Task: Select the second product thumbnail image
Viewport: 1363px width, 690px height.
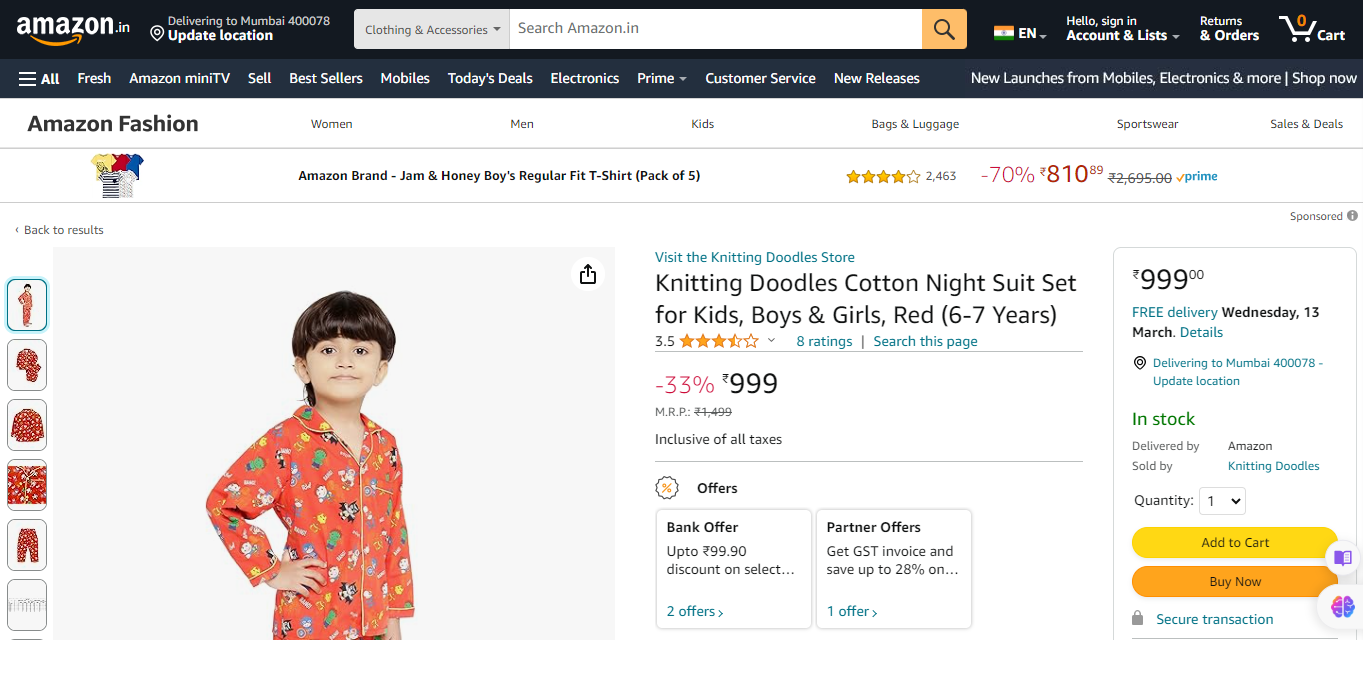Action: 27,365
